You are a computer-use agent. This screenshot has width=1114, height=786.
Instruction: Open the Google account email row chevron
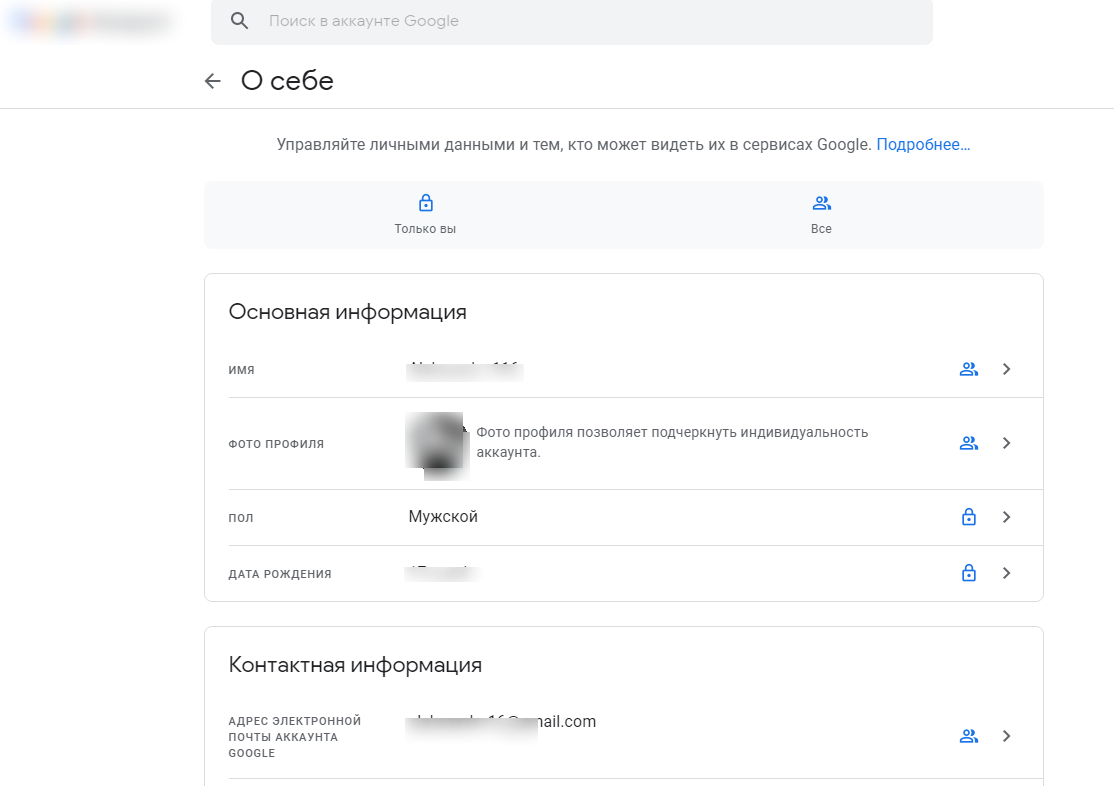pos(1006,736)
